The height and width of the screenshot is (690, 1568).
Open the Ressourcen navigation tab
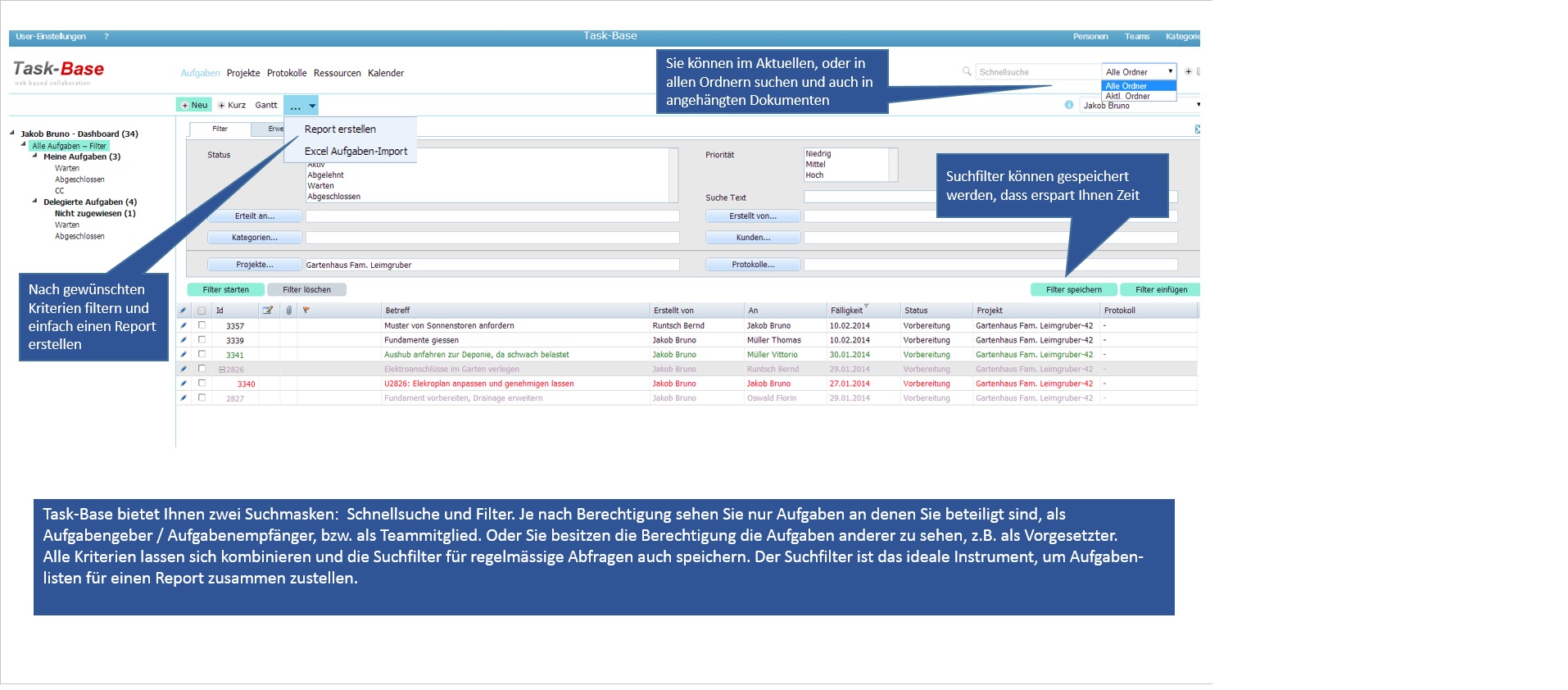pos(338,73)
